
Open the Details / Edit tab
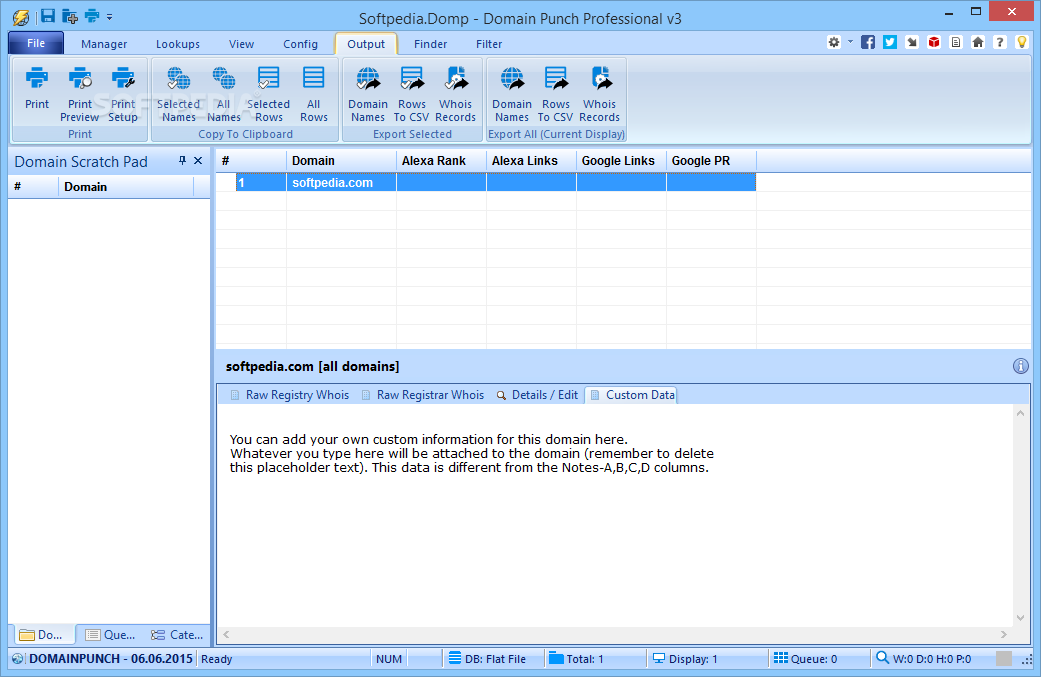tap(538, 395)
